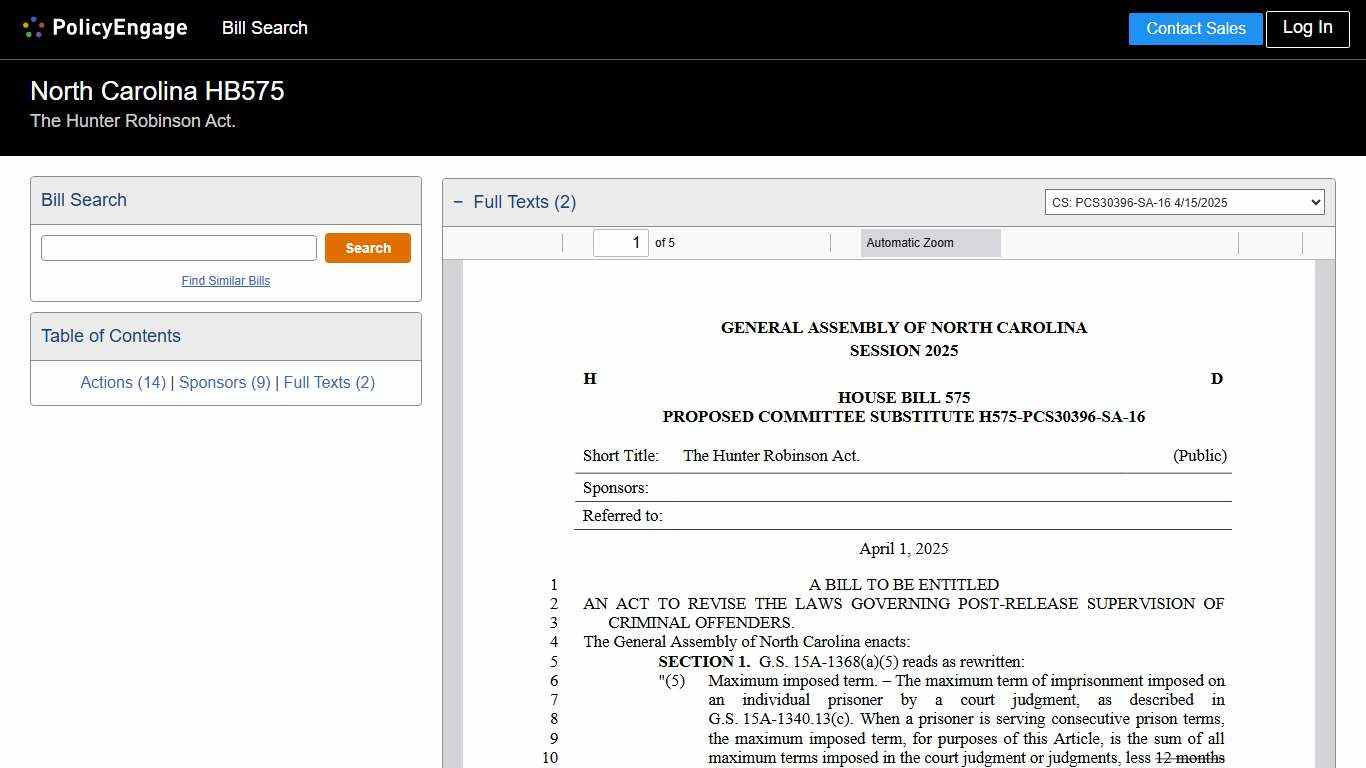Select Bill Search in the top navigation
Image resolution: width=1366 pixels, height=768 pixels.
coord(264,28)
